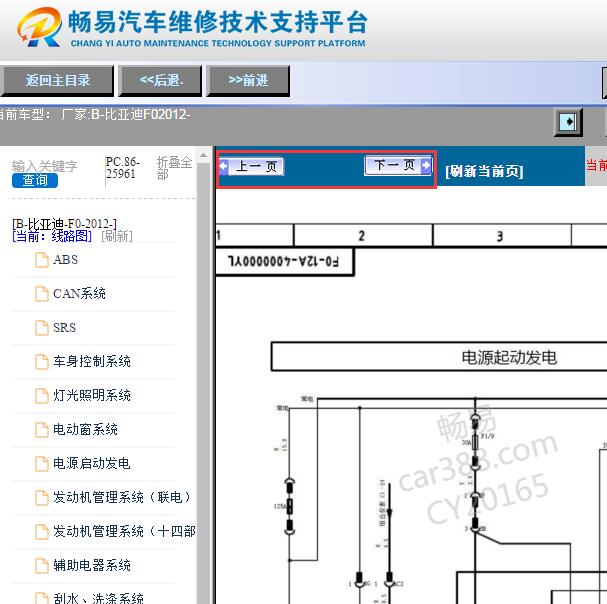Open 刮水、洗涤系统 item

pyautogui.click(x=98, y=599)
